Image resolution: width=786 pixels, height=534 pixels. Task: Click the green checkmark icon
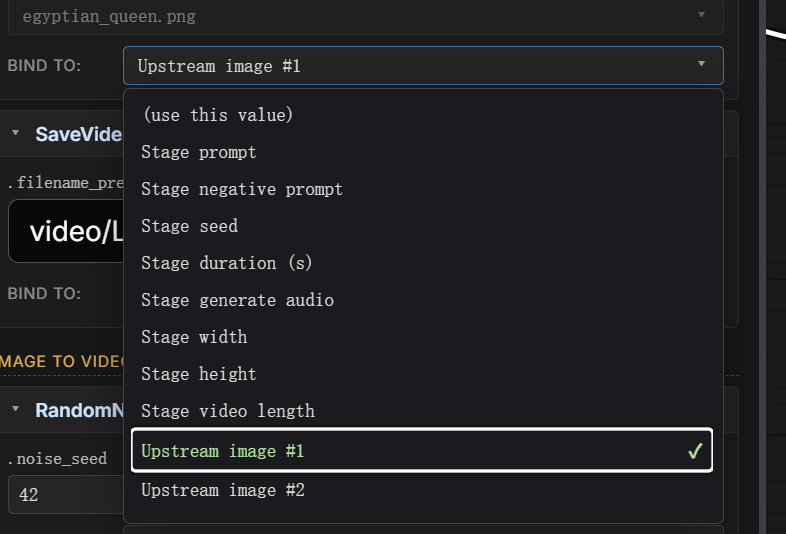[x=695, y=451]
